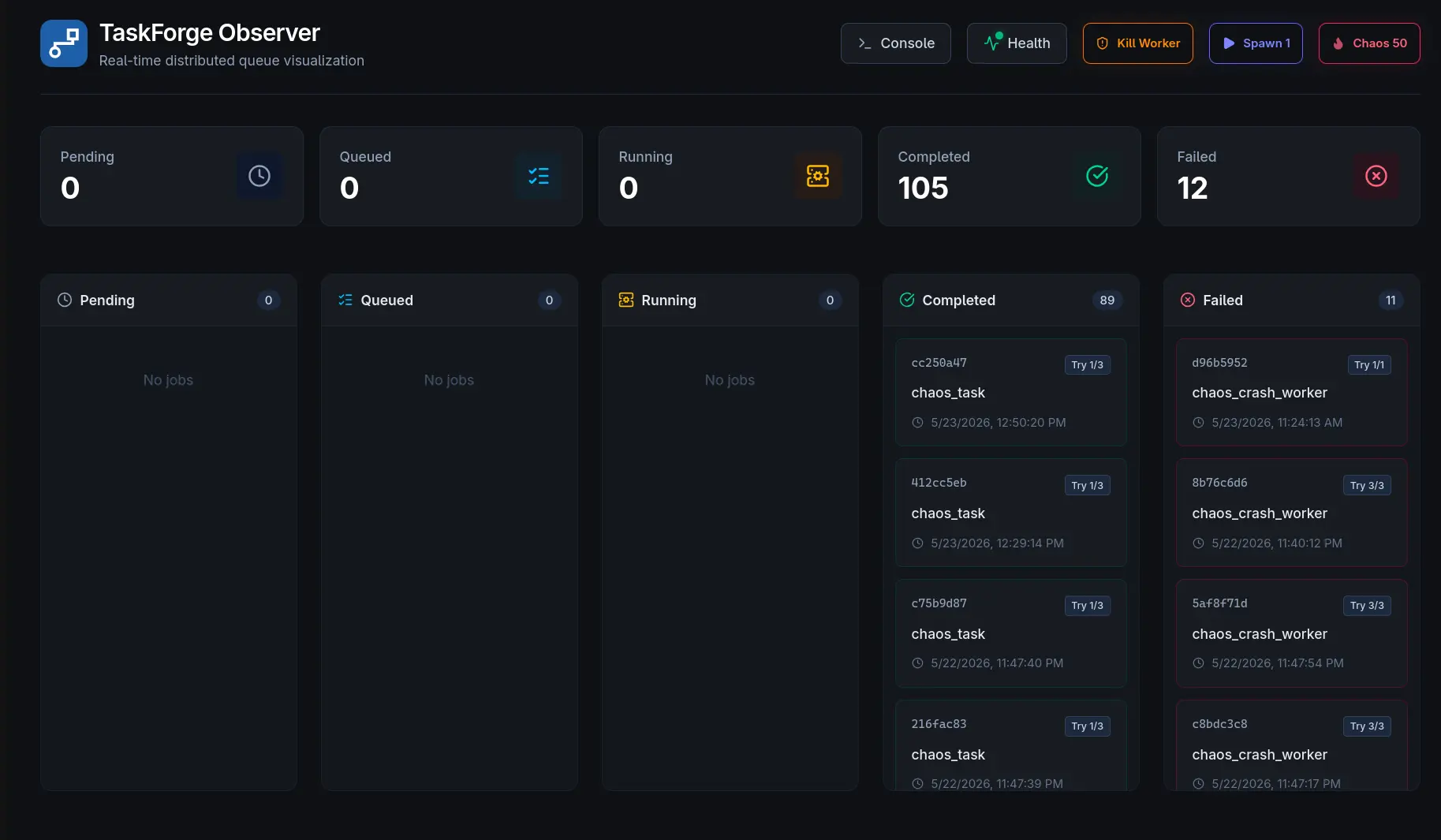Click the X icon in Failed column header
The width and height of the screenshot is (1441, 840).
tap(1188, 300)
